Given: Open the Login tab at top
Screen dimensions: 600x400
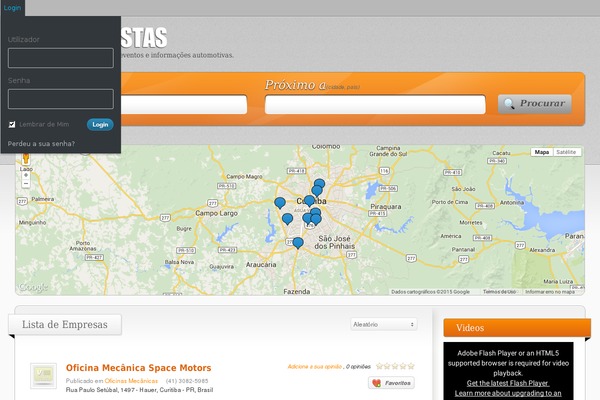Looking at the screenshot, I should coord(12,7).
